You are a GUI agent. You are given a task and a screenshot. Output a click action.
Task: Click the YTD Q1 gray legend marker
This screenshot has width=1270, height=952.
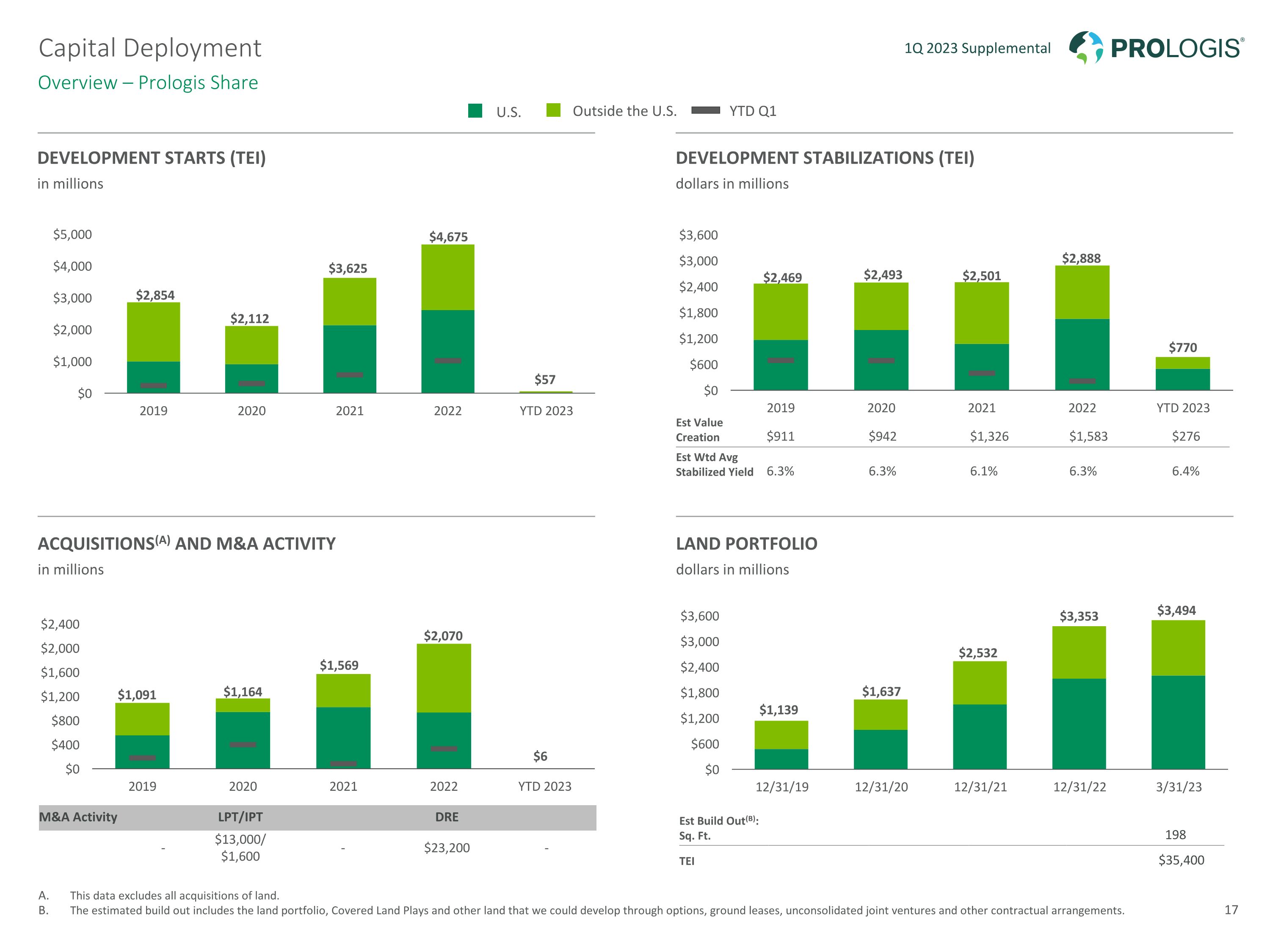pyautogui.click(x=706, y=111)
